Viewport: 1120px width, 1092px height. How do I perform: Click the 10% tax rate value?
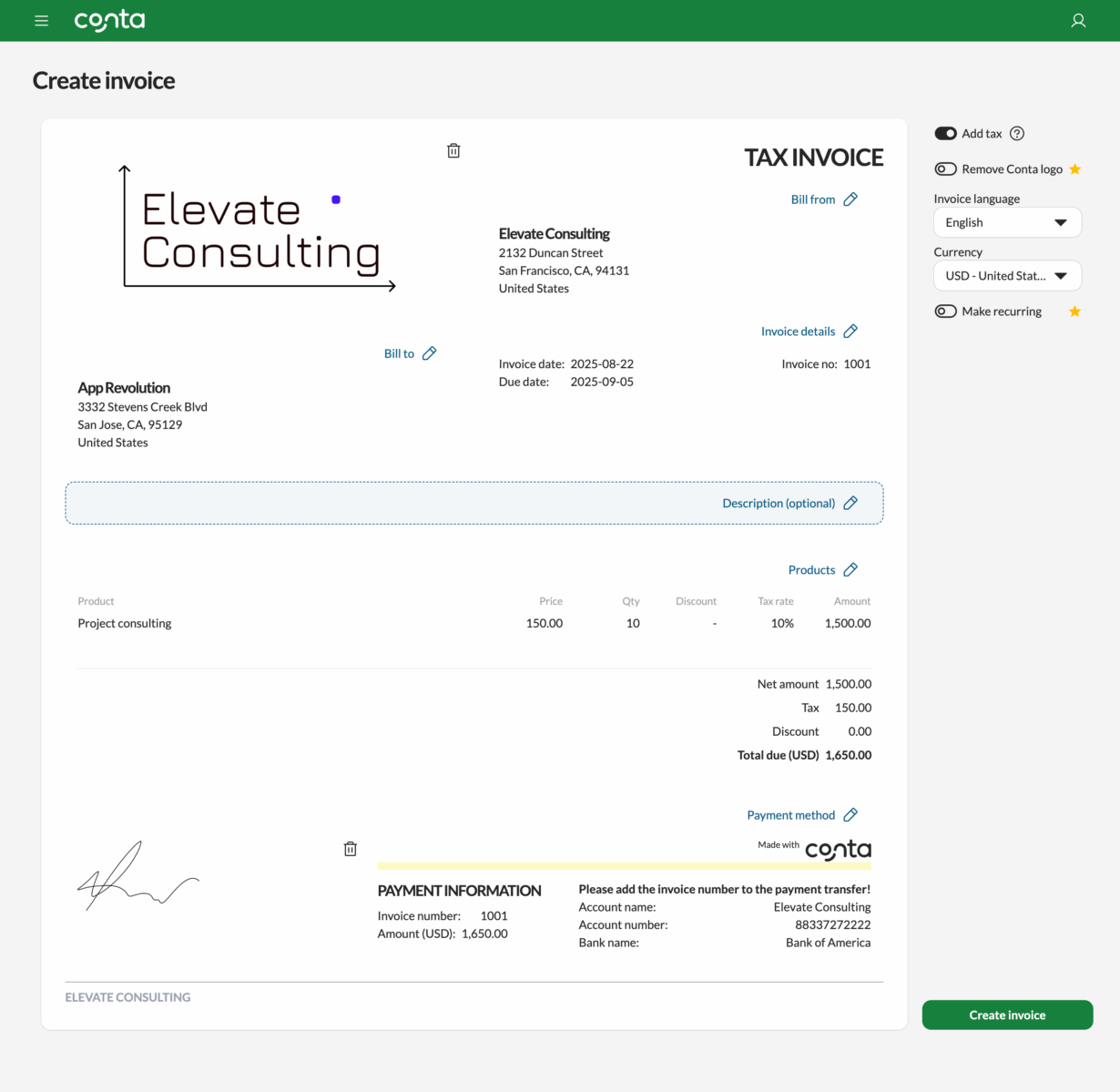coord(782,624)
